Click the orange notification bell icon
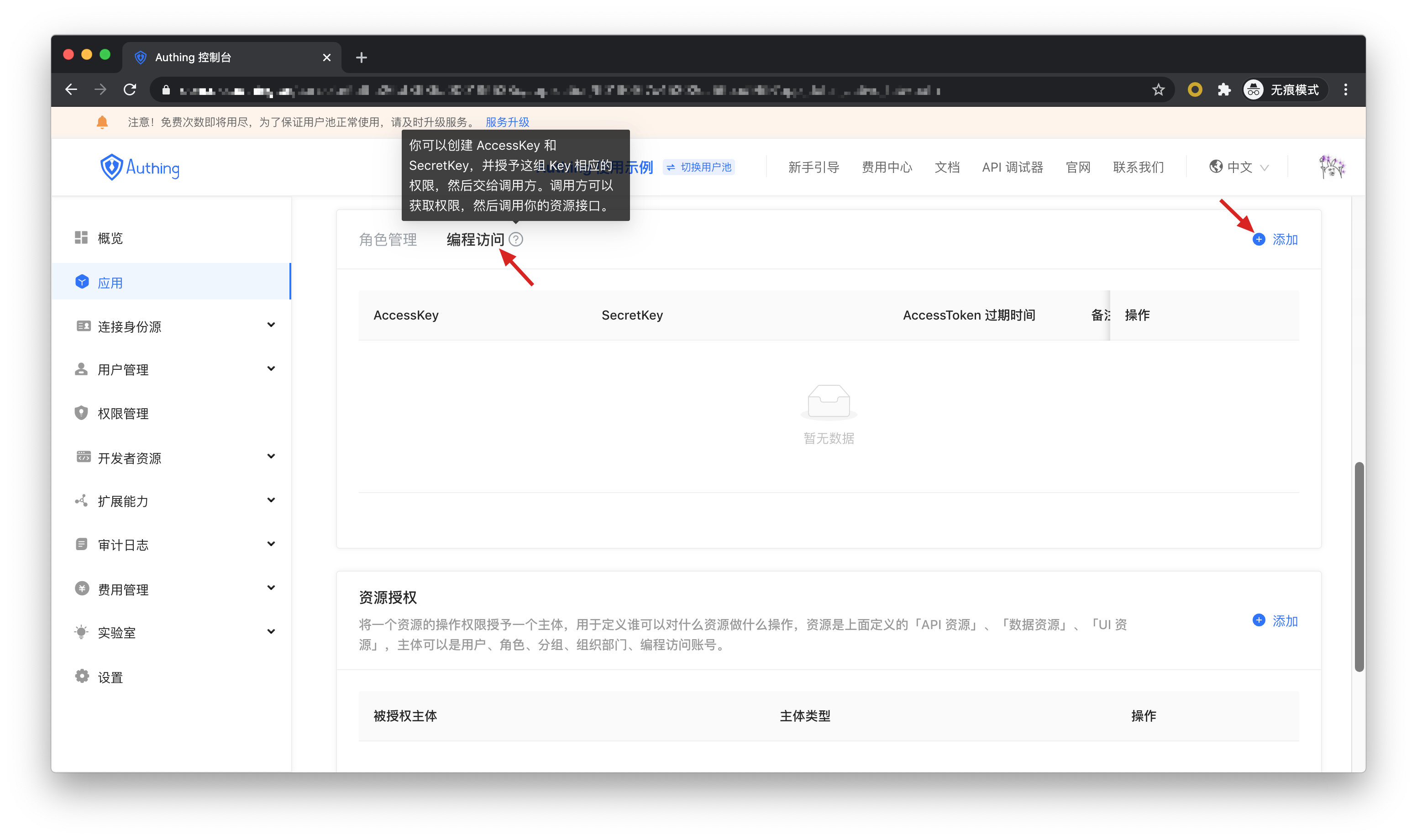1417x840 pixels. click(x=102, y=122)
